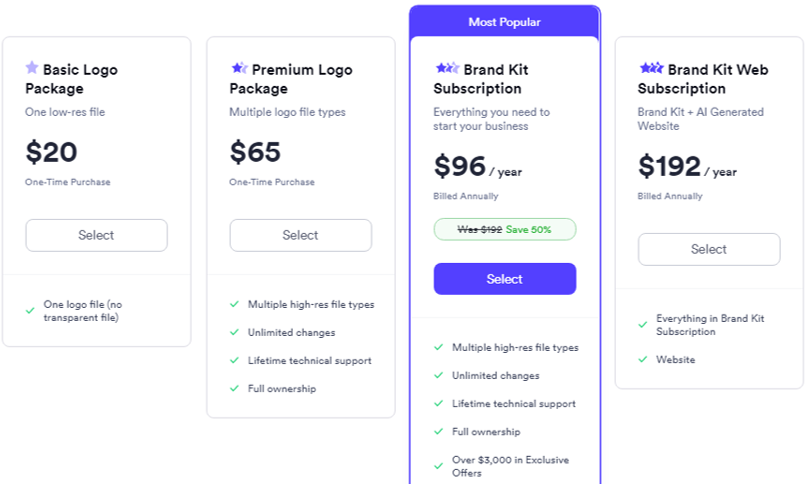Image resolution: width=806 pixels, height=484 pixels.
Task: Click the Premium Logo Package title
Action: coord(291,79)
